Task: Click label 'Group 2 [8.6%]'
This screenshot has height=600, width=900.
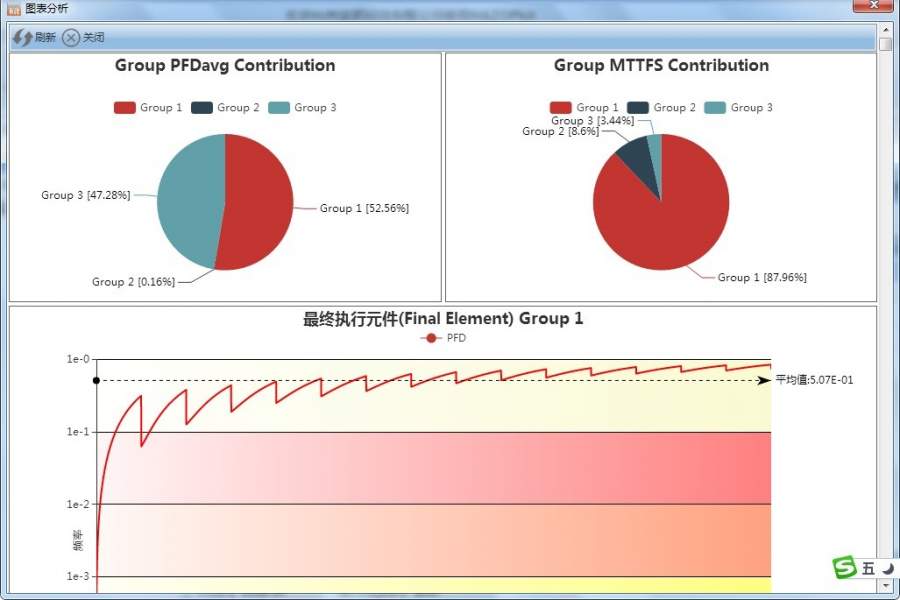Action: point(560,131)
